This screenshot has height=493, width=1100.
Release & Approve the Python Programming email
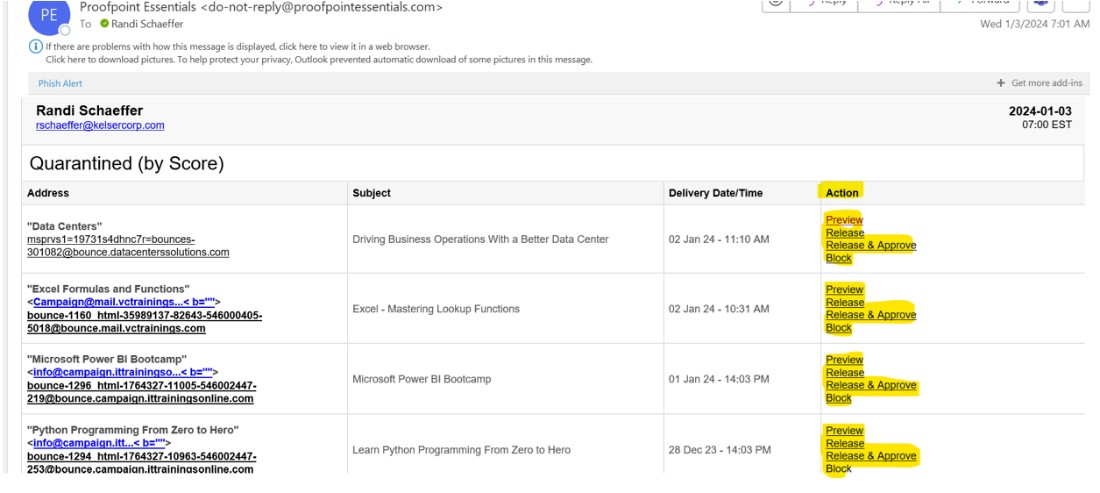pyautogui.click(x=870, y=456)
